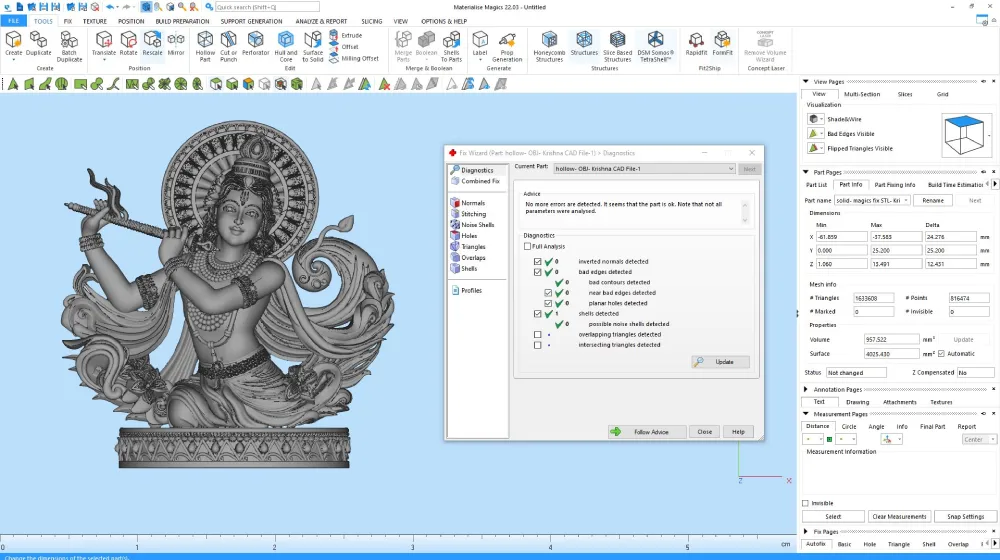Screen dimensions: 1000x560
Task: Select Profiles in Fix Wizard list
Action: click(x=471, y=290)
